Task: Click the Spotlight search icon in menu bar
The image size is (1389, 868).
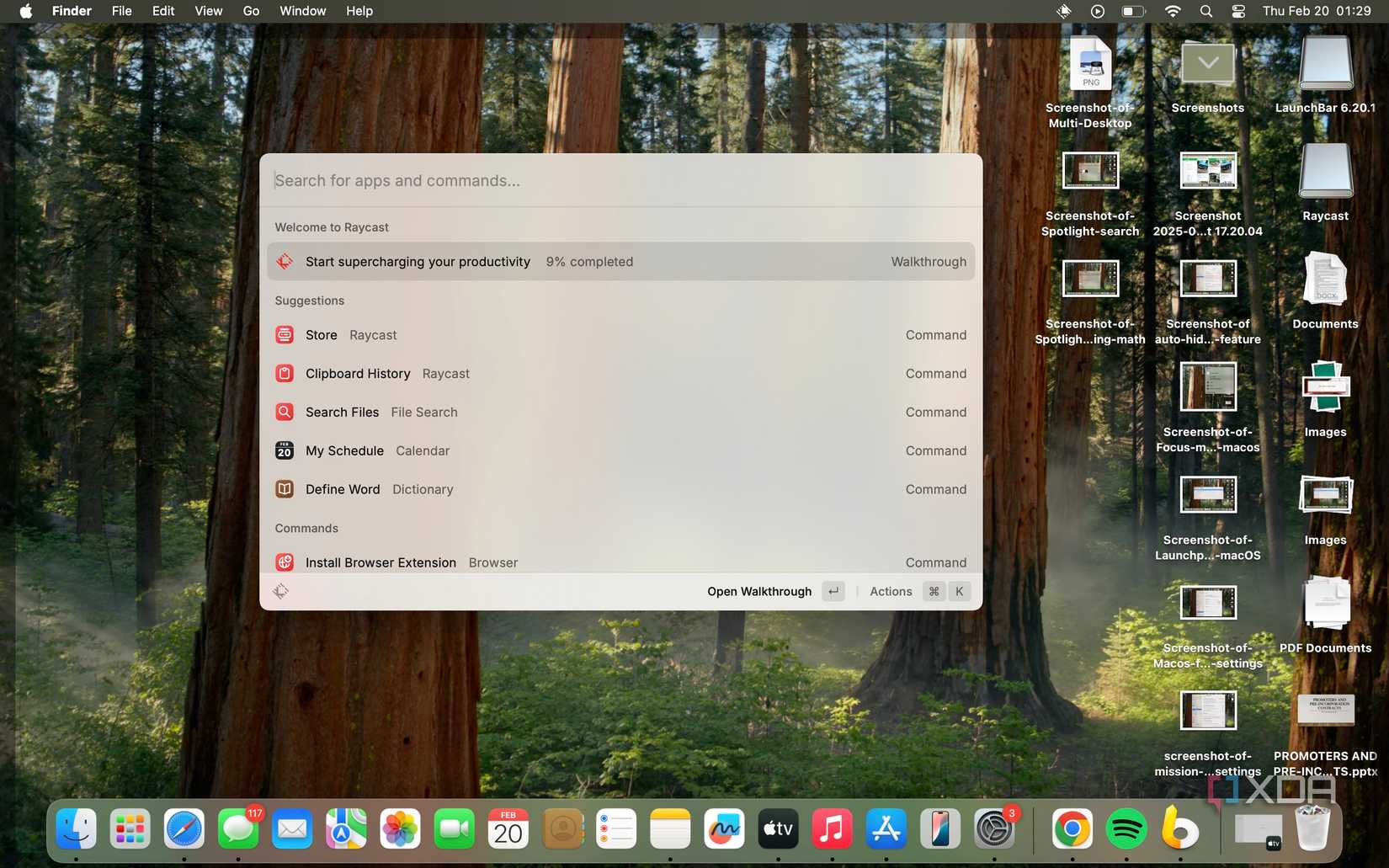Action: 1205,11
